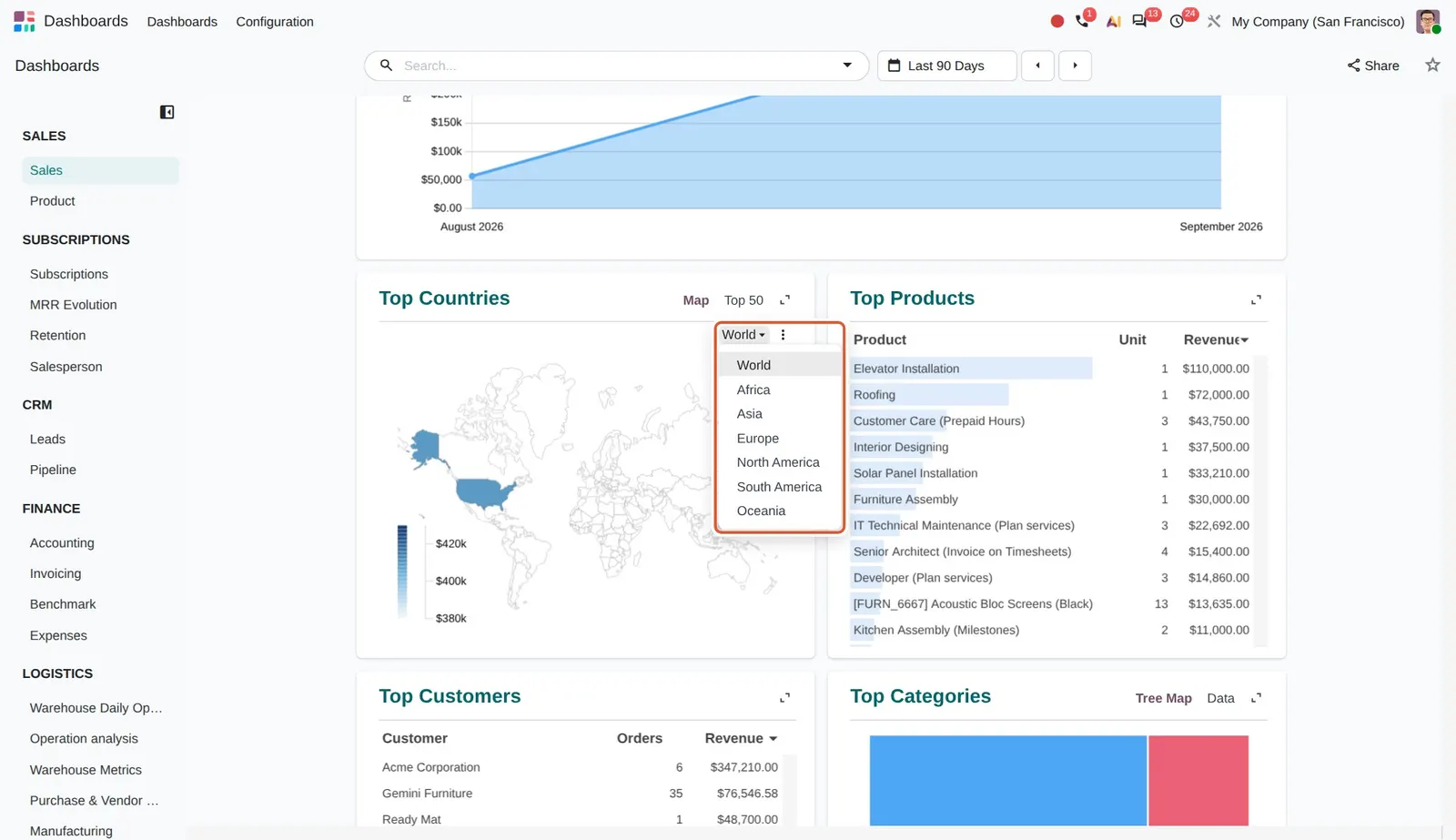This screenshot has width=1456, height=840.
Task: Click the United States on map
Action: tap(485, 492)
